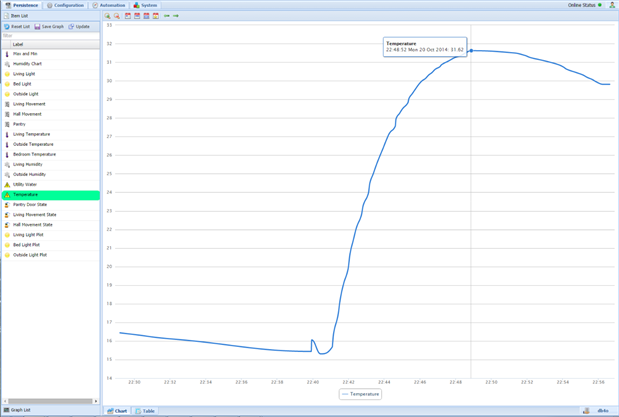Go to the System tab
The height and width of the screenshot is (417, 619).
[145, 5]
